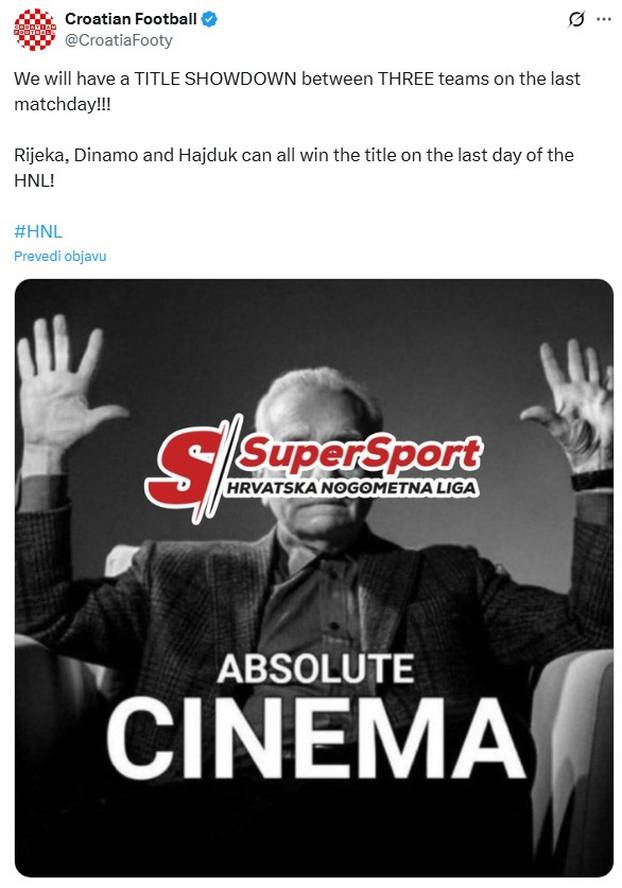Click the wristwatch on the raised arm
Viewport: 622px width, 888px height.
coord(591,480)
